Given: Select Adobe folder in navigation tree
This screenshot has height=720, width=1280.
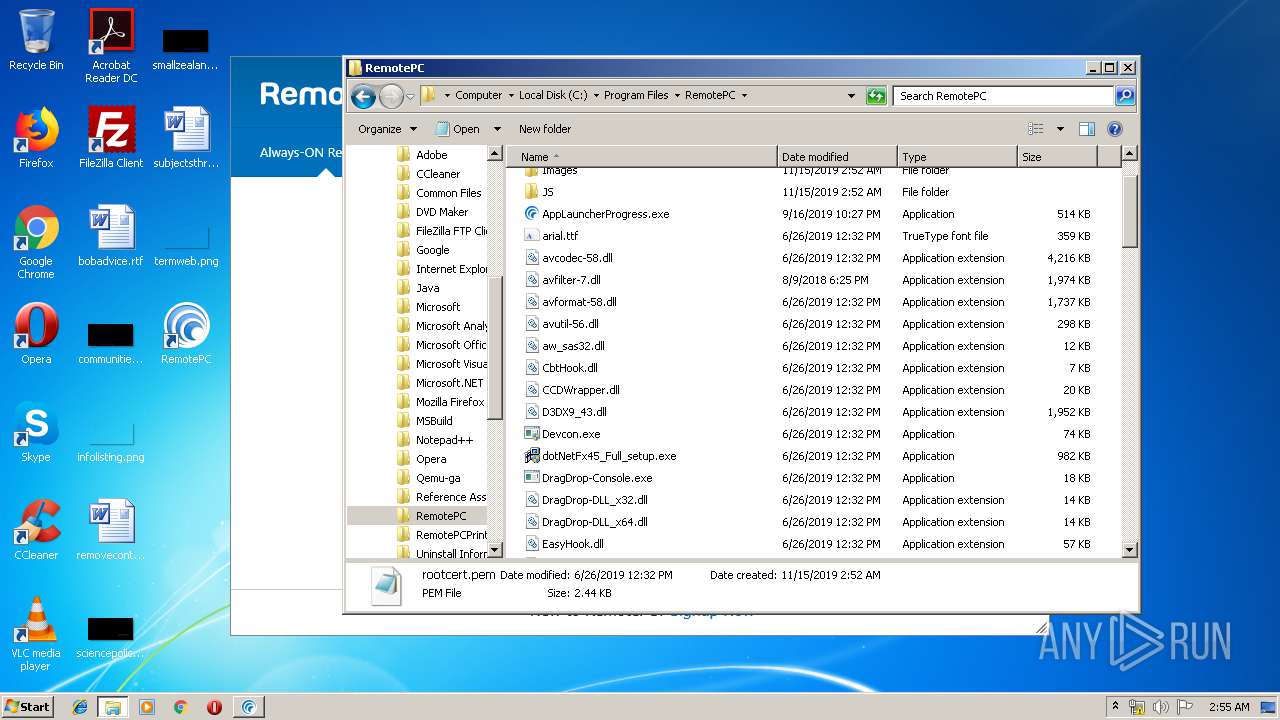Looking at the screenshot, I should (x=431, y=155).
